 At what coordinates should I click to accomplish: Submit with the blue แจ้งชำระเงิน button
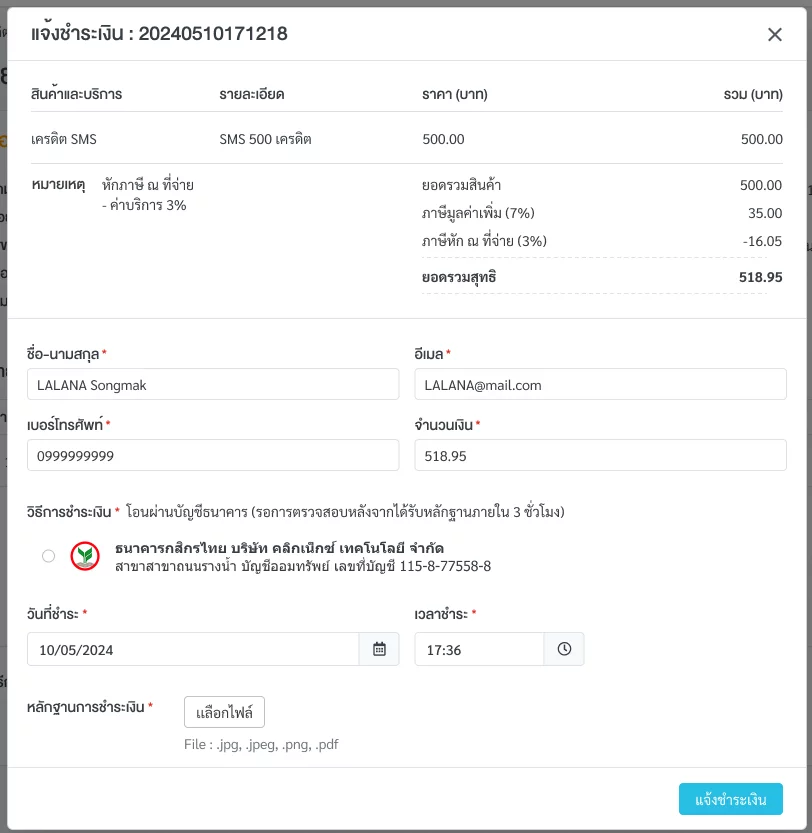(731, 799)
